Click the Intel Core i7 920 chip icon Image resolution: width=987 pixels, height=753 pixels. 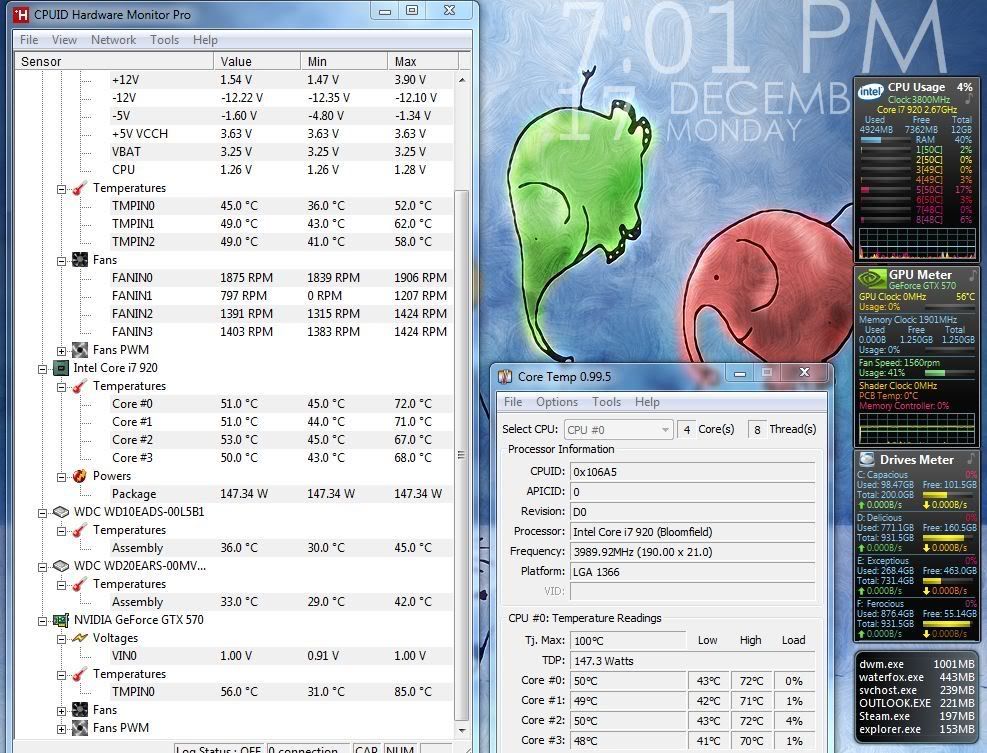click(61, 368)
